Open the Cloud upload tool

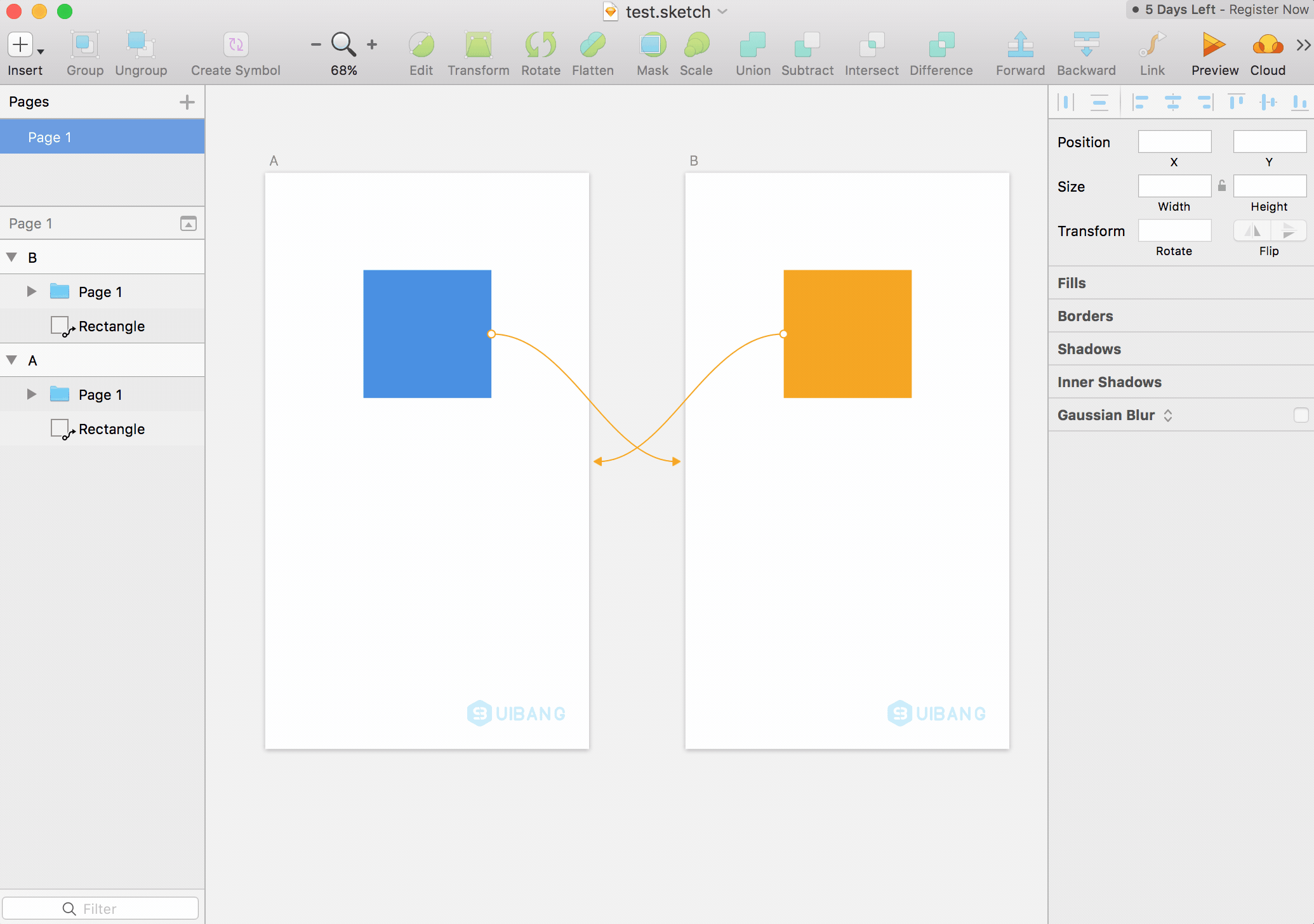point(1267,44)
